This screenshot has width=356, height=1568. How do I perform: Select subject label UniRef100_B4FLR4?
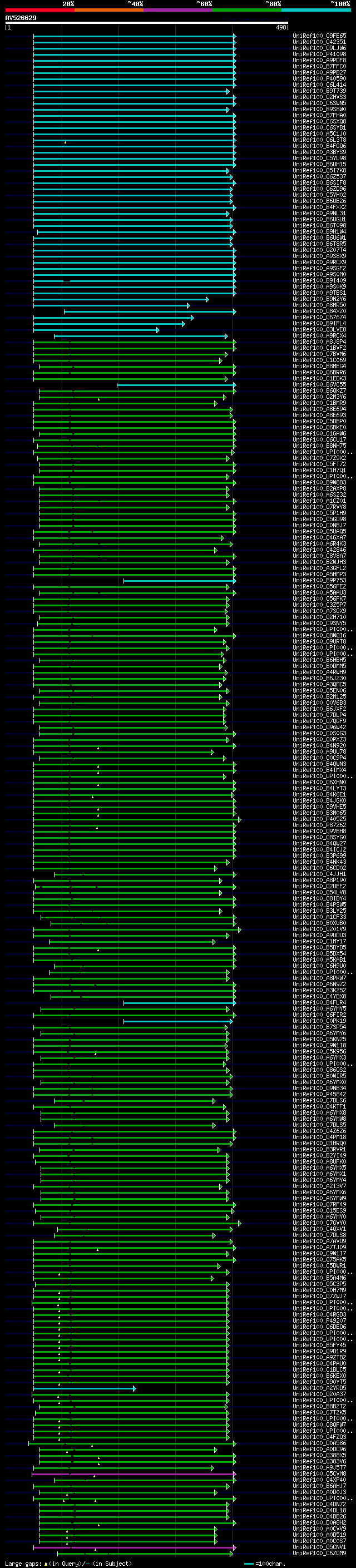click(x=319, y=1003)
